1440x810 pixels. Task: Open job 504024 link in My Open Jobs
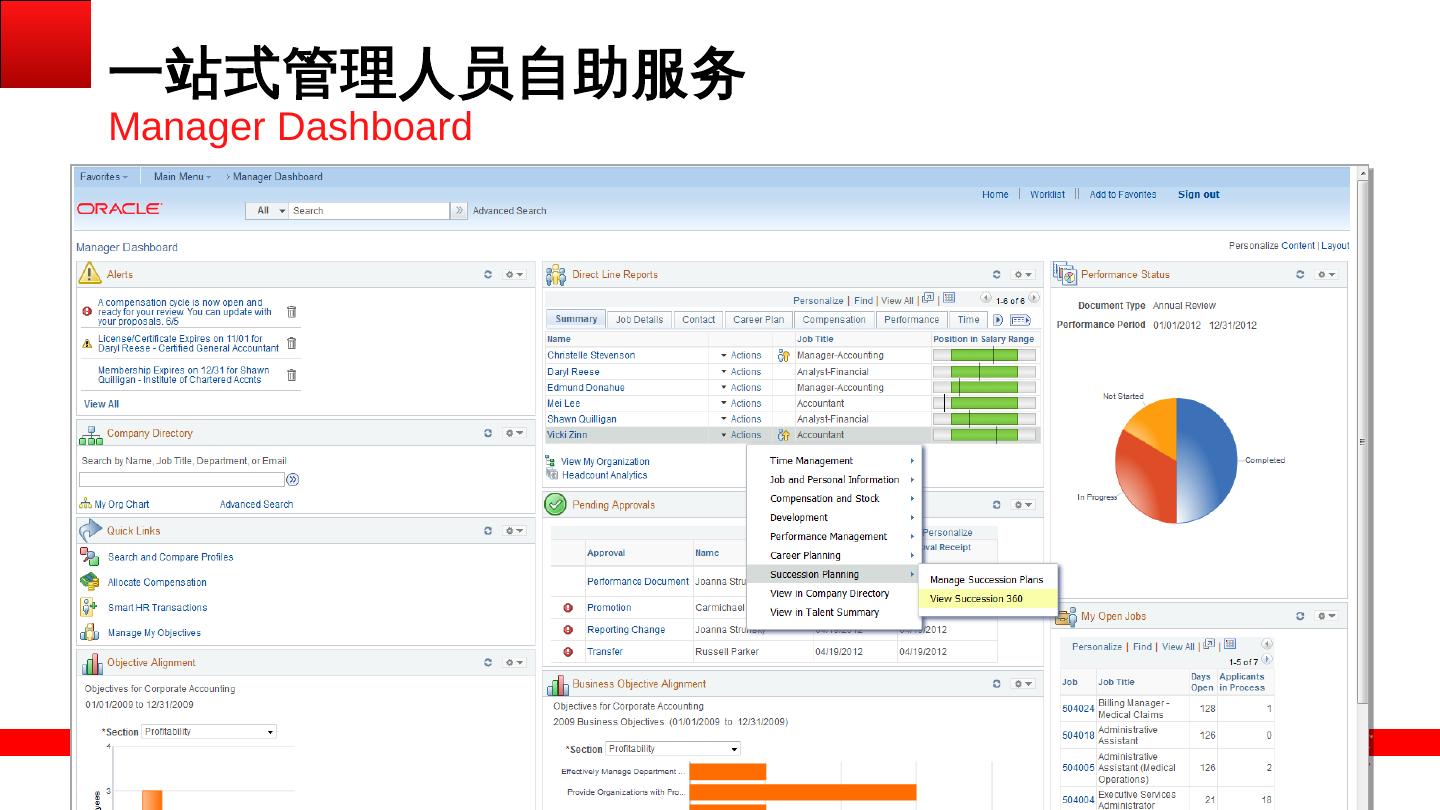tap(1078, 709)
